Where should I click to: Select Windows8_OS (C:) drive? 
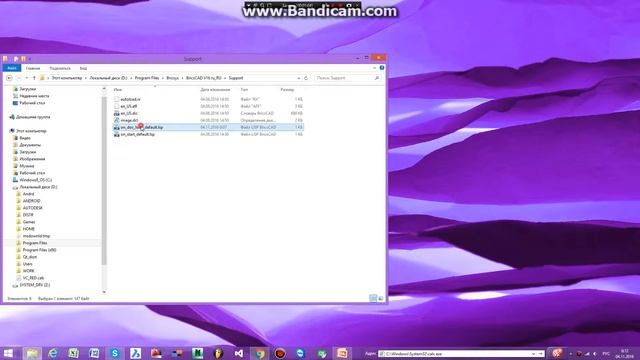(36, 180)
